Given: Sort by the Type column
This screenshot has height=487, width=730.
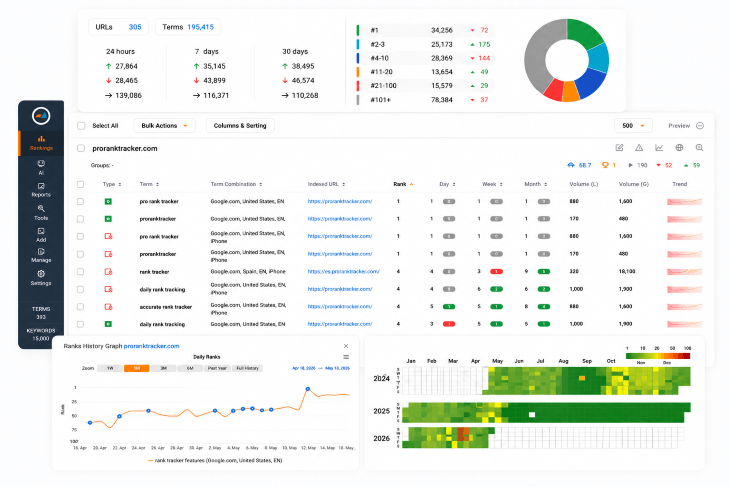Looking at the screenshot, I should pyautogui.click(x=112, y=184).
